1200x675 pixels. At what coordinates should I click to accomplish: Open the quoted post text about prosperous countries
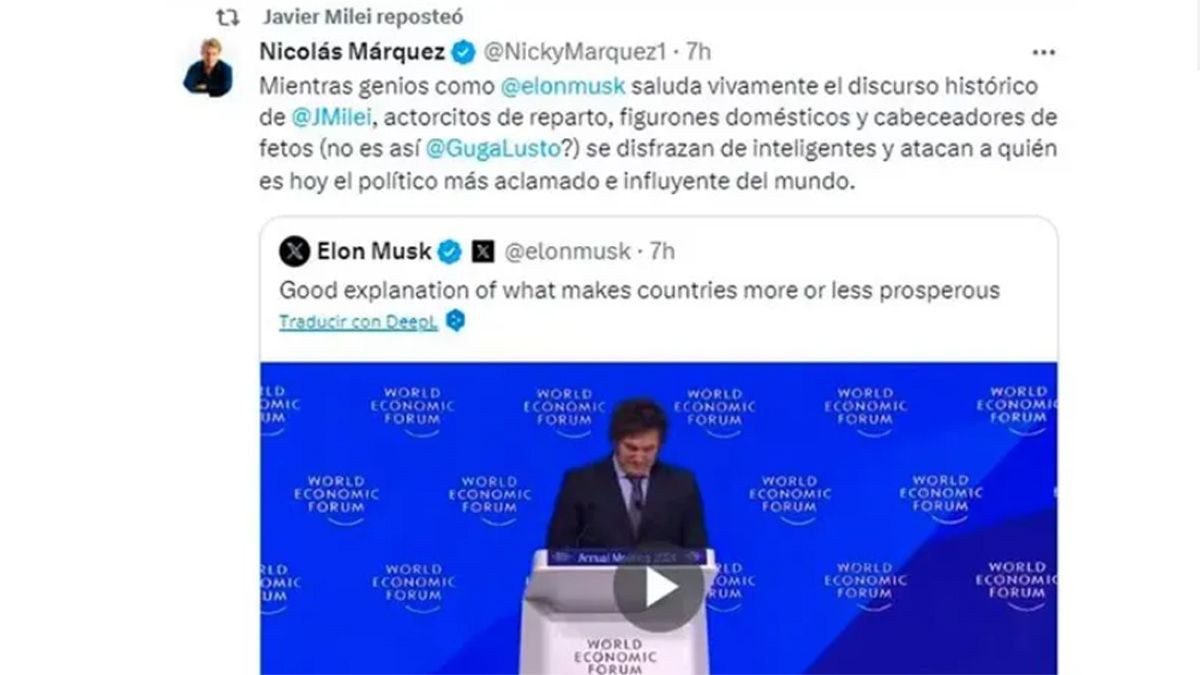pos(639,291)
